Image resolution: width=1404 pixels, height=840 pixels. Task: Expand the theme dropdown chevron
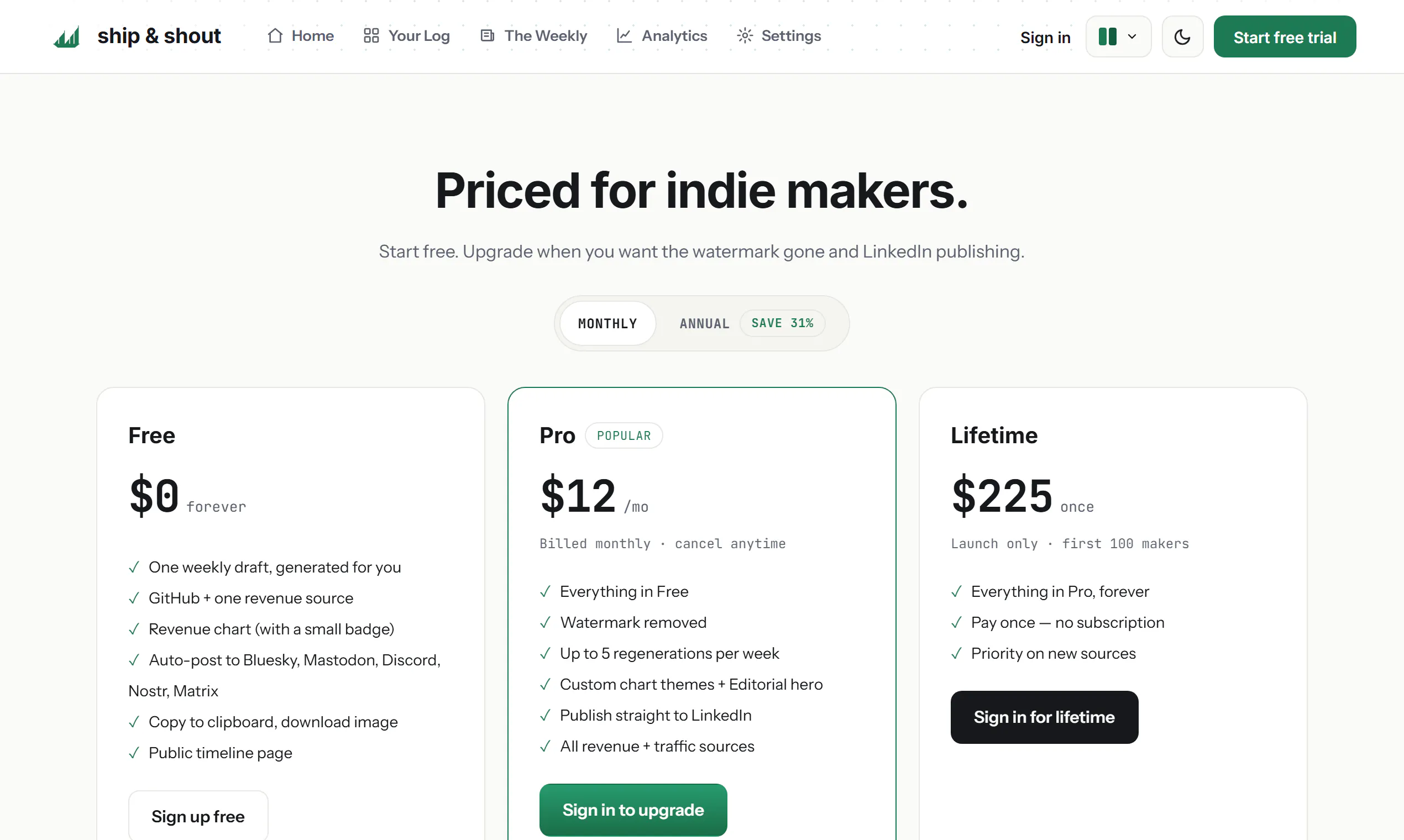pos(1131,37)
